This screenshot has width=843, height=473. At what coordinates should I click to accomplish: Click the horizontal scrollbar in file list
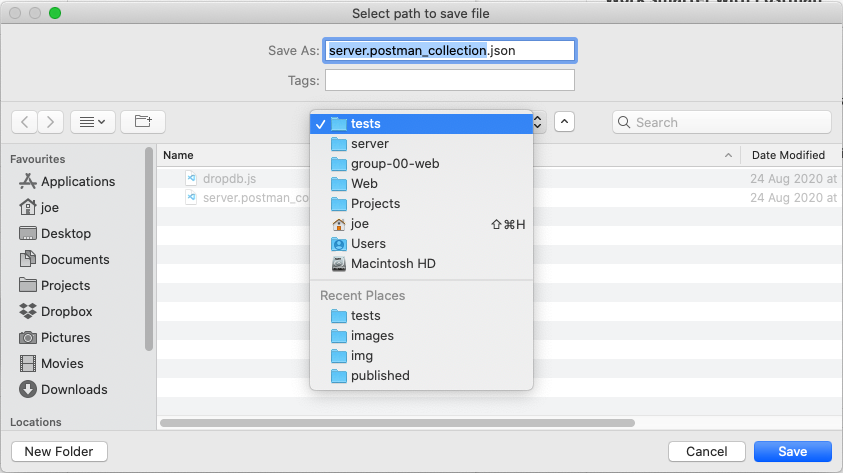point(397,423)
